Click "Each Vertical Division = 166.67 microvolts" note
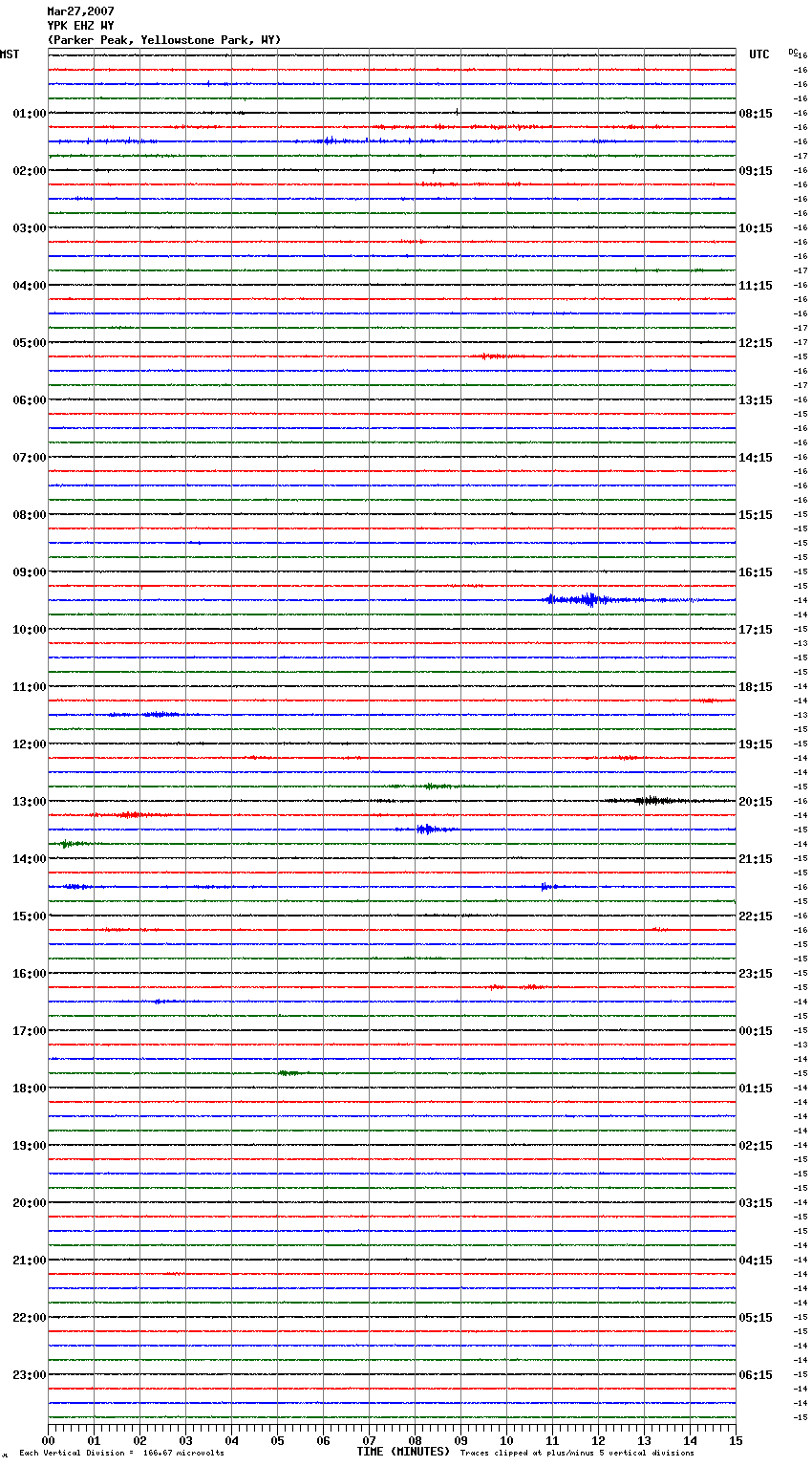This screenshot has height=1466, width=812. (121, 1453)
